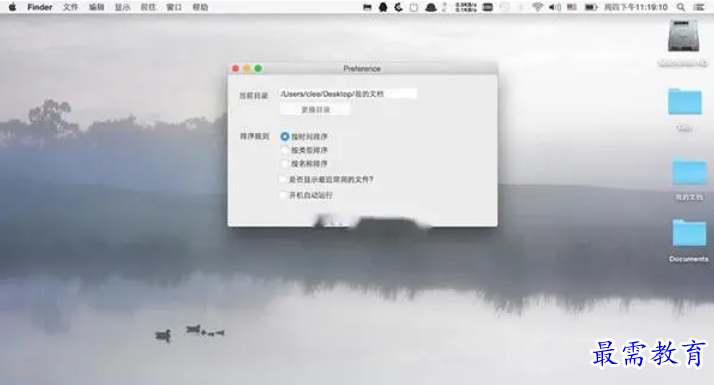Click the directory path field in Preference

(348, 94)
